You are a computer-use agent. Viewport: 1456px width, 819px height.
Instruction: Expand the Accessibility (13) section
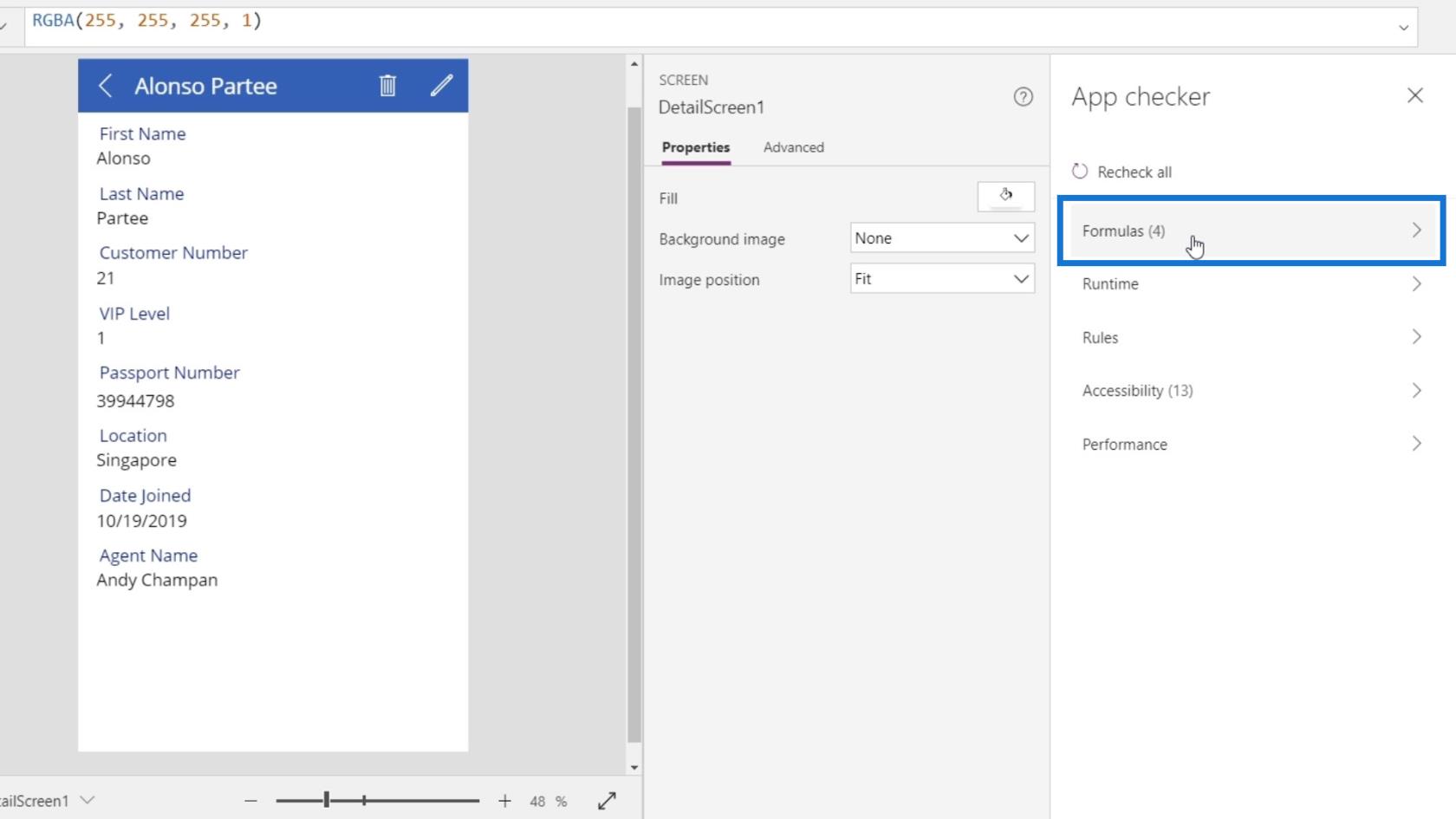1251,391
